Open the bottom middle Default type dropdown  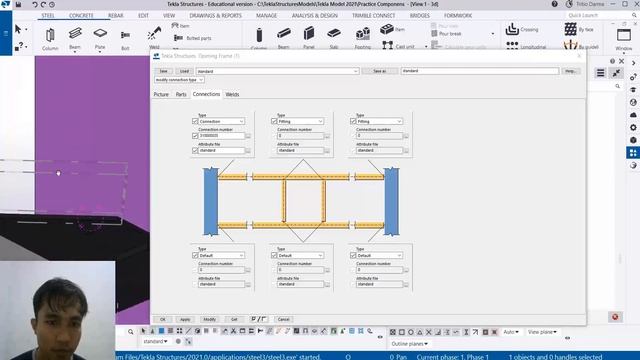(x=301, y=255)
